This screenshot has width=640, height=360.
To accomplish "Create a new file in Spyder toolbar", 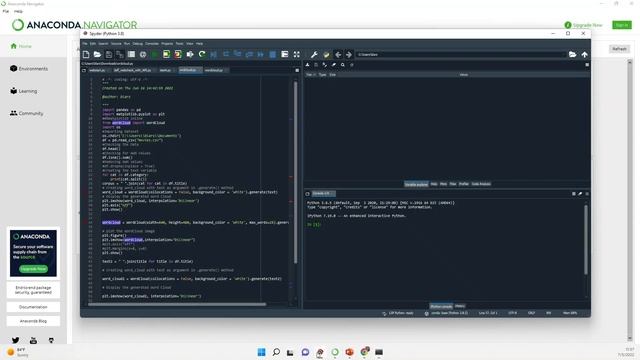I will [86, 54].
